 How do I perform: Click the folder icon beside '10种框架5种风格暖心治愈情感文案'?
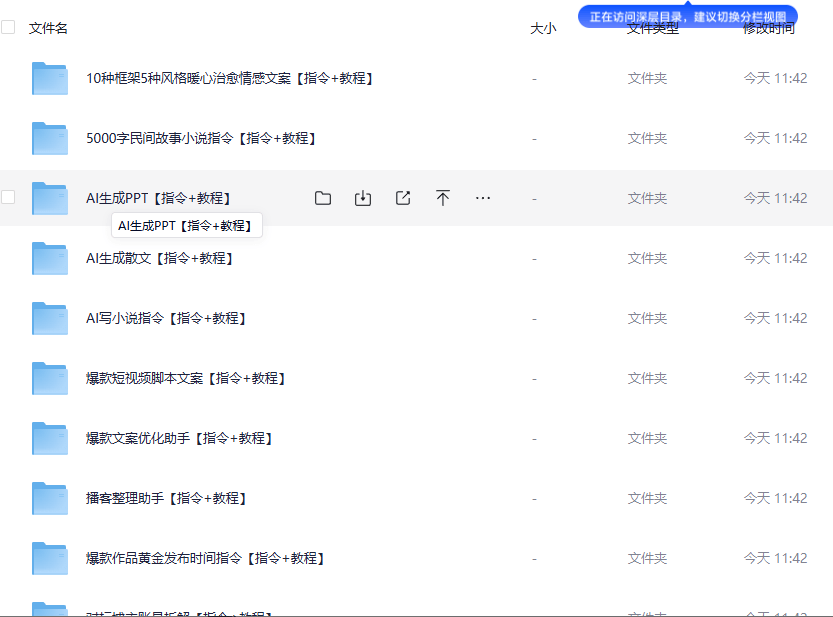pyautogui.click(x=49, y=78)
